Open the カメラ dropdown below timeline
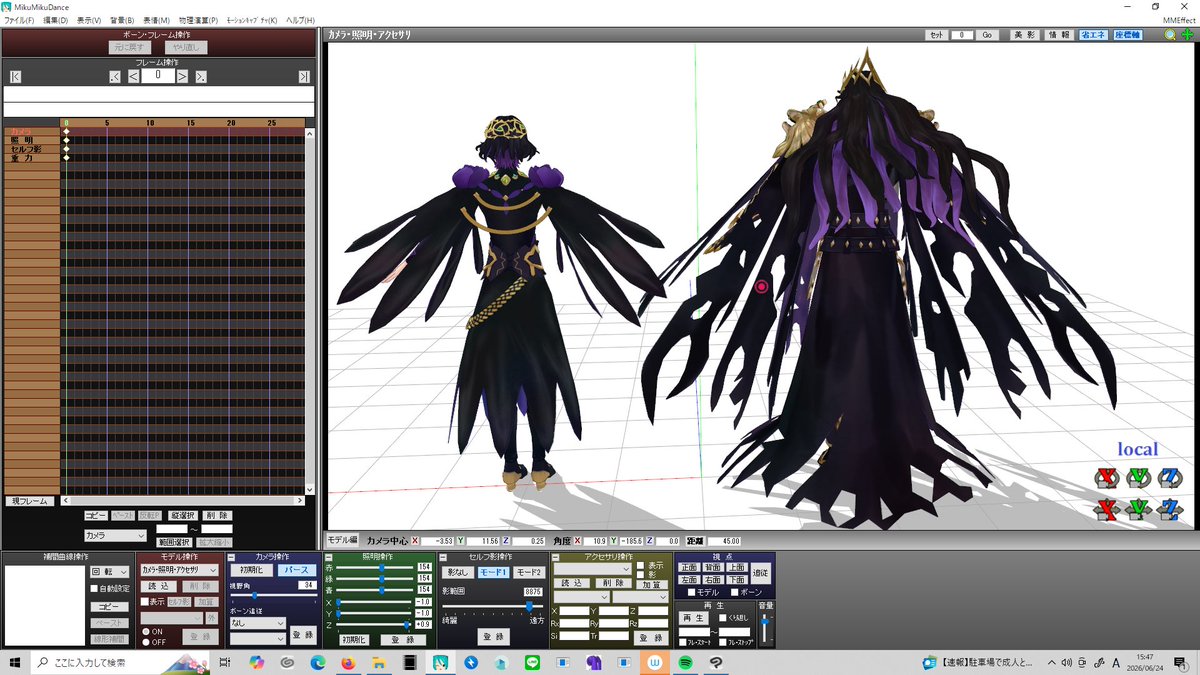 [115, 536]
